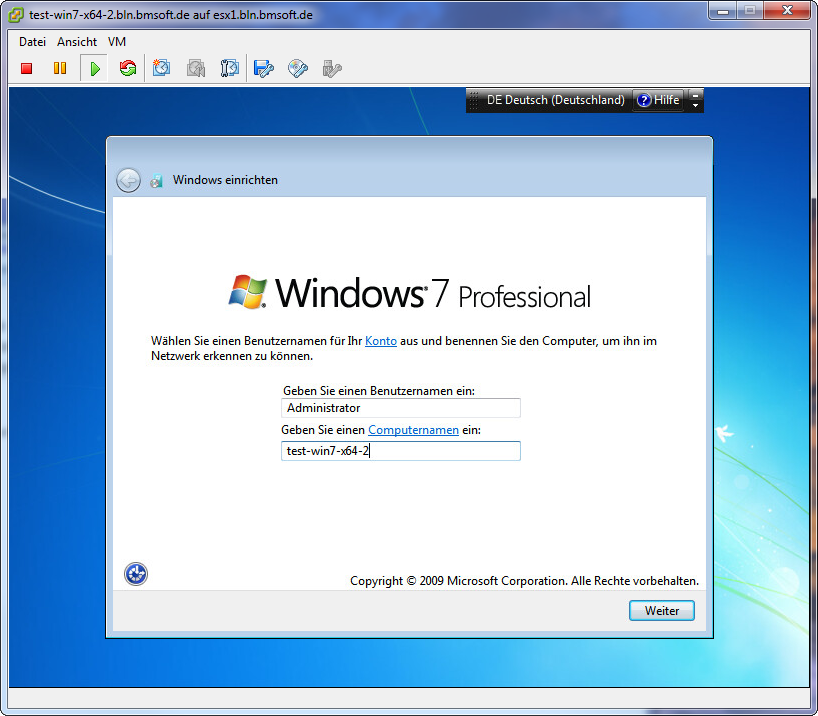This screenshot has height=716, width=818.
Task: Close the console window
Action: pos(788,10)
